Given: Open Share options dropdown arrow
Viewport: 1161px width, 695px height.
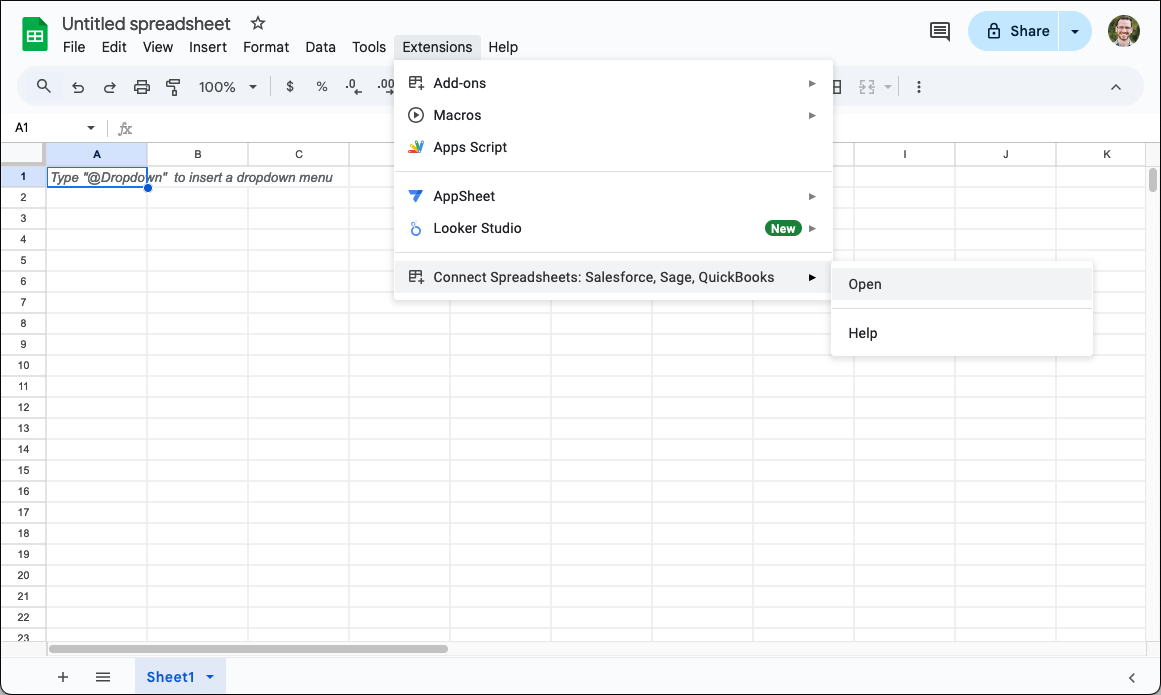Looking at the screenshot, I should pos(1075,31).
